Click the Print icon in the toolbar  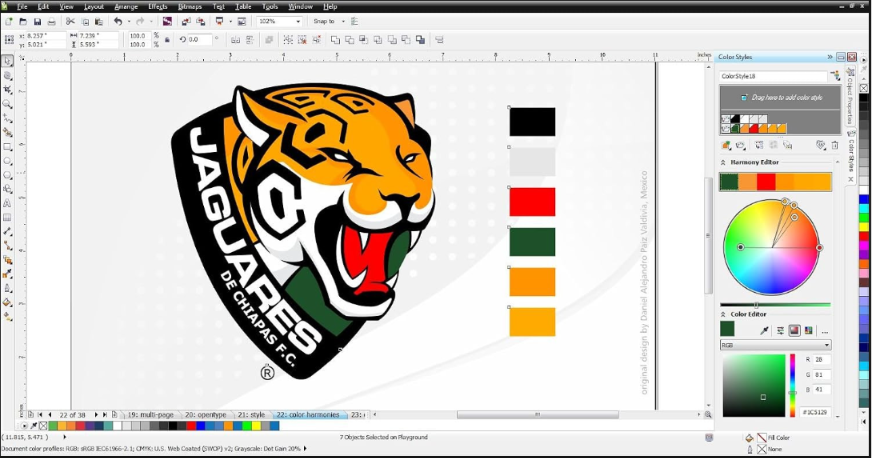pos(52,22)
